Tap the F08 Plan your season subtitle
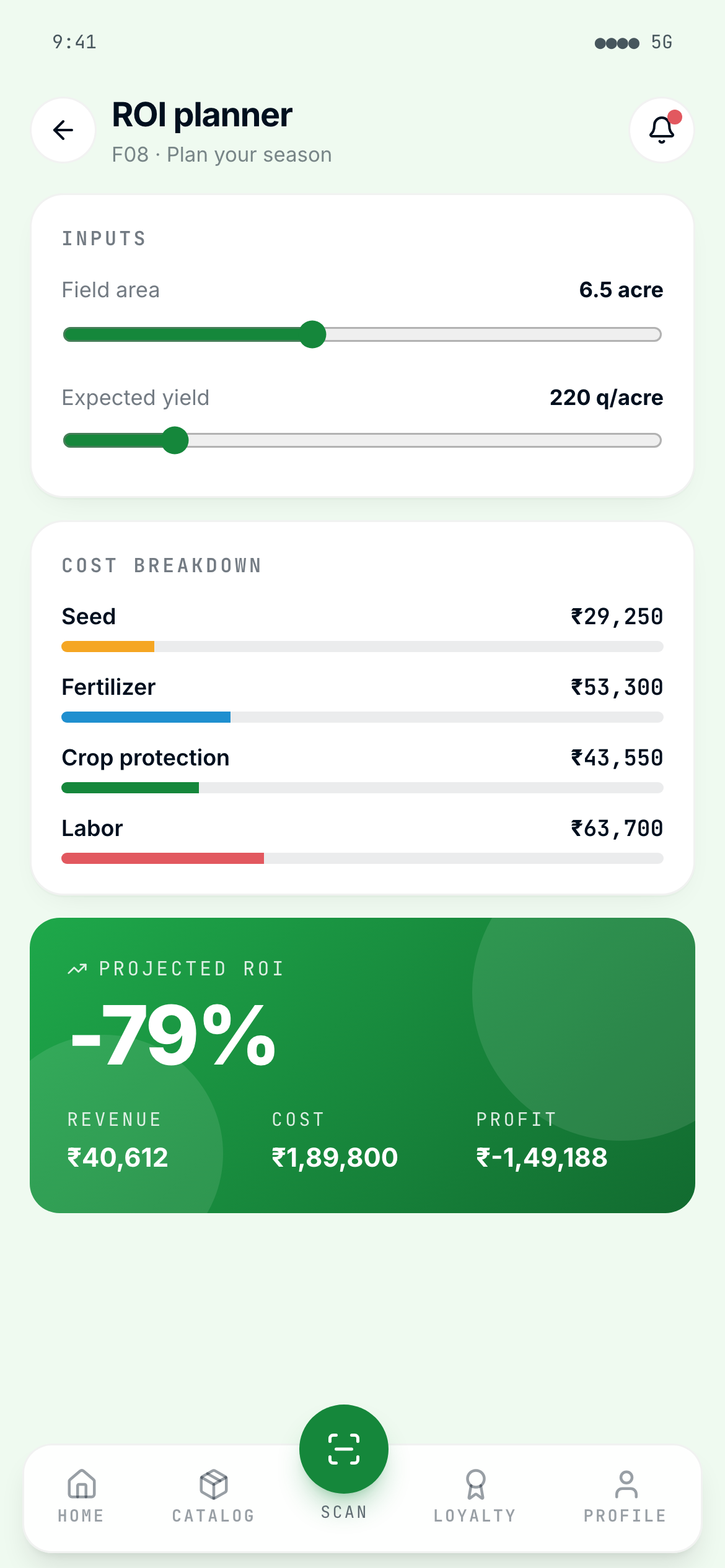This screenshot has height=1568, width=725. [222, 154]
